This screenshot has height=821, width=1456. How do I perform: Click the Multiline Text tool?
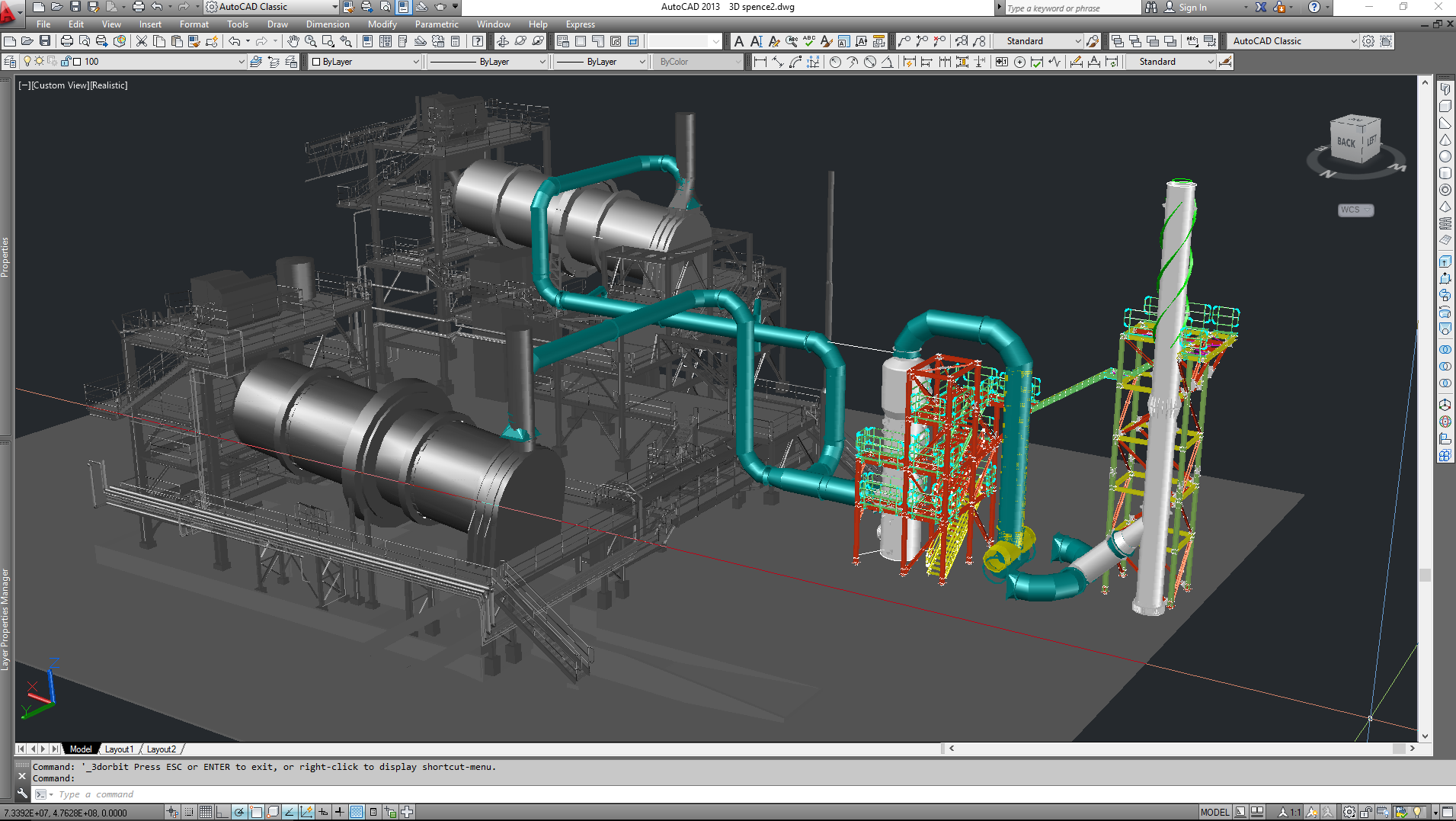click(x=738, y=41)
